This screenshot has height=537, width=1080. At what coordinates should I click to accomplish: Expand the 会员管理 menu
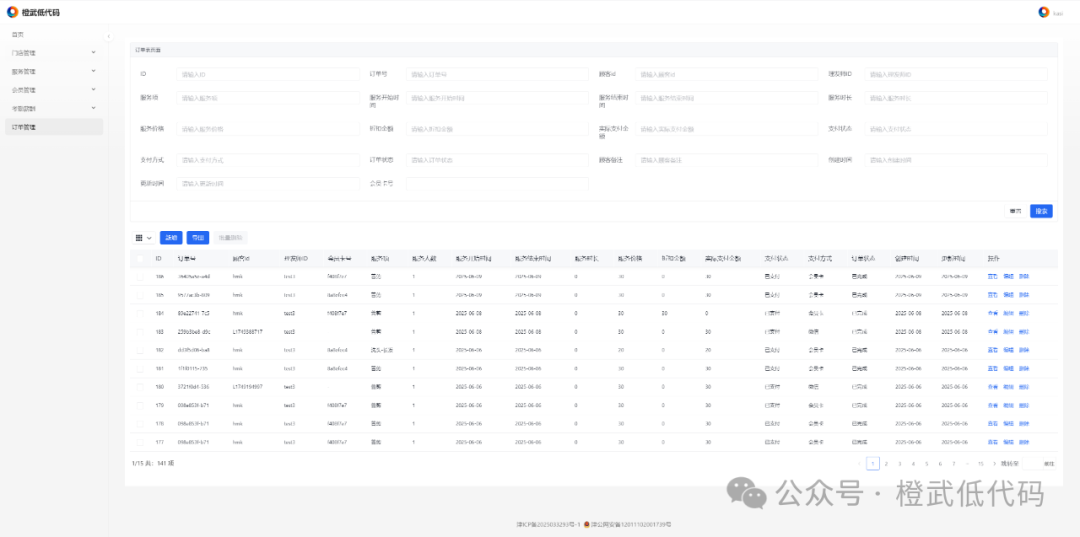point(54,90)
